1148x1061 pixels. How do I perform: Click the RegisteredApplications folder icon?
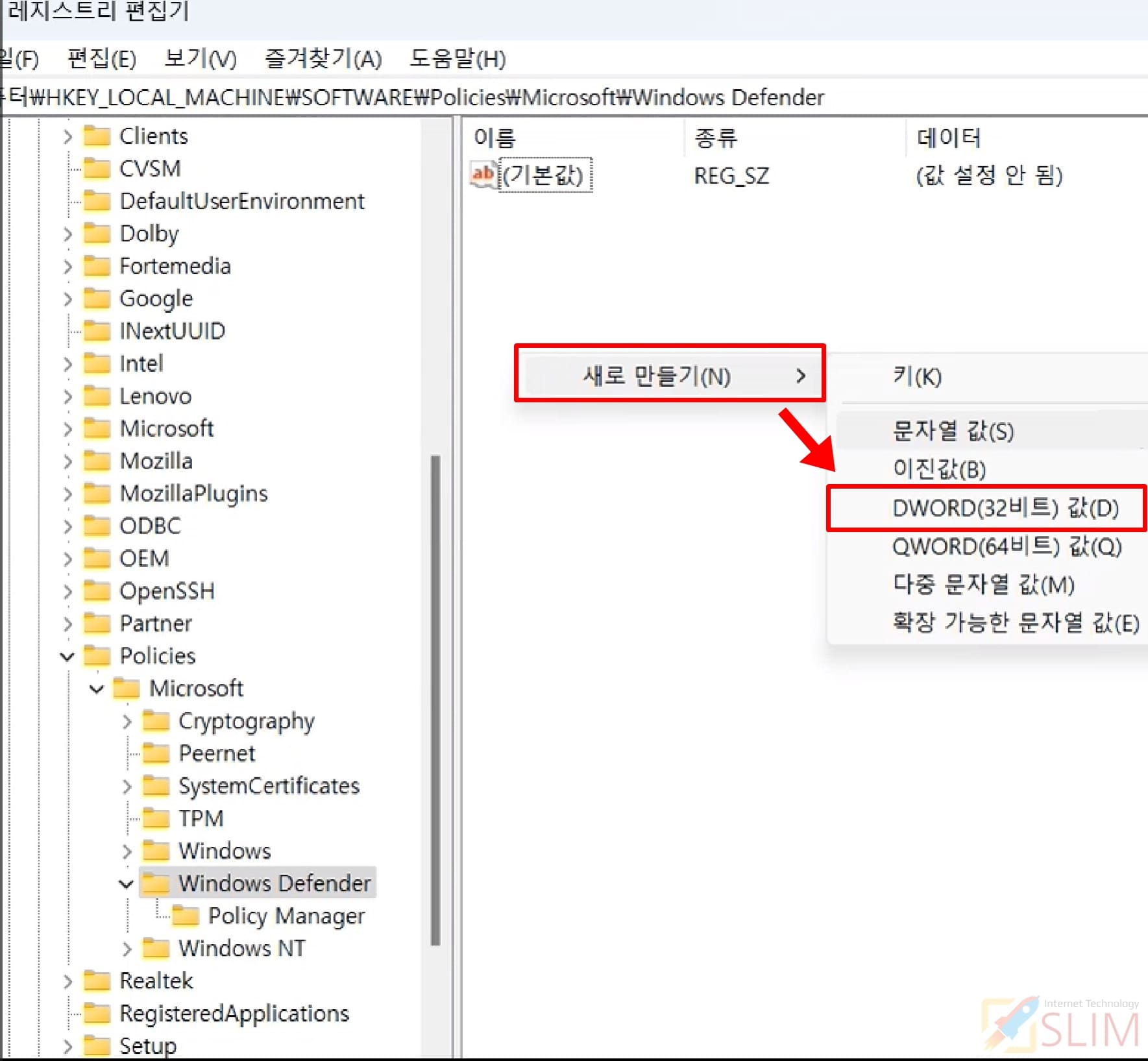coord(97,1013)
